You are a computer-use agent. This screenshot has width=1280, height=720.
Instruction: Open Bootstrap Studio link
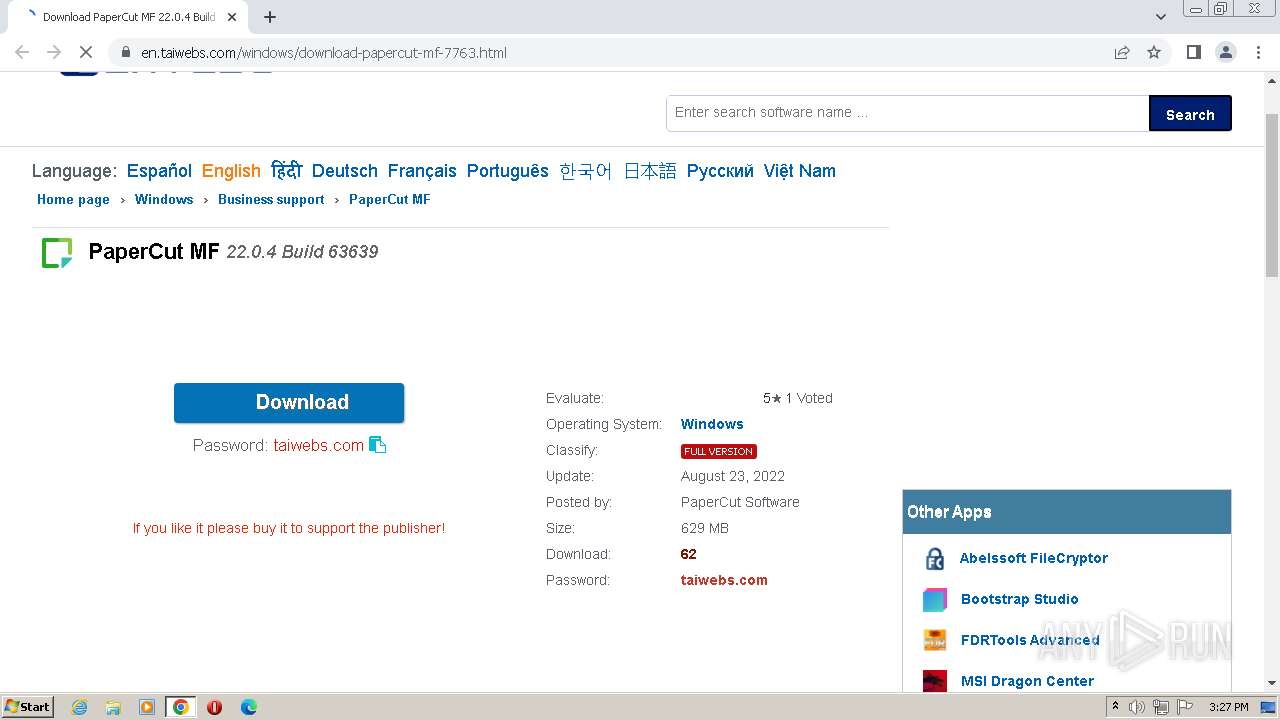1020,599
